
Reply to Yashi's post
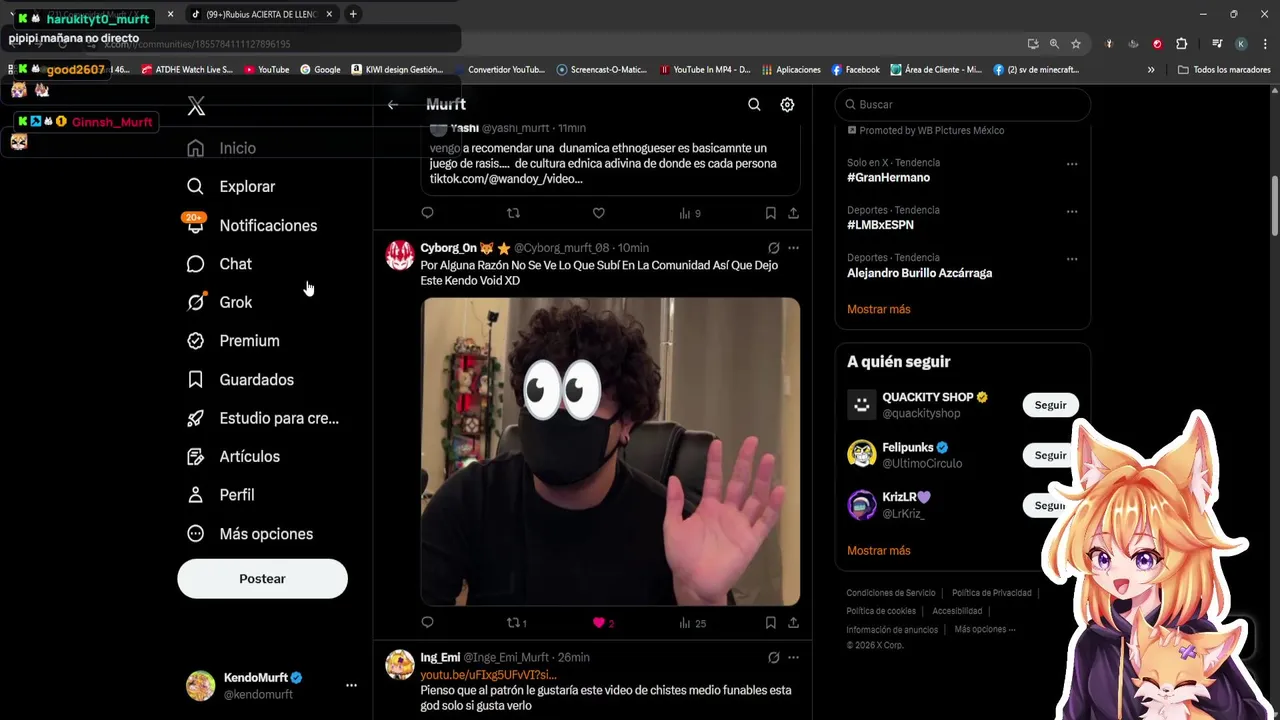[x=427, y=213]
